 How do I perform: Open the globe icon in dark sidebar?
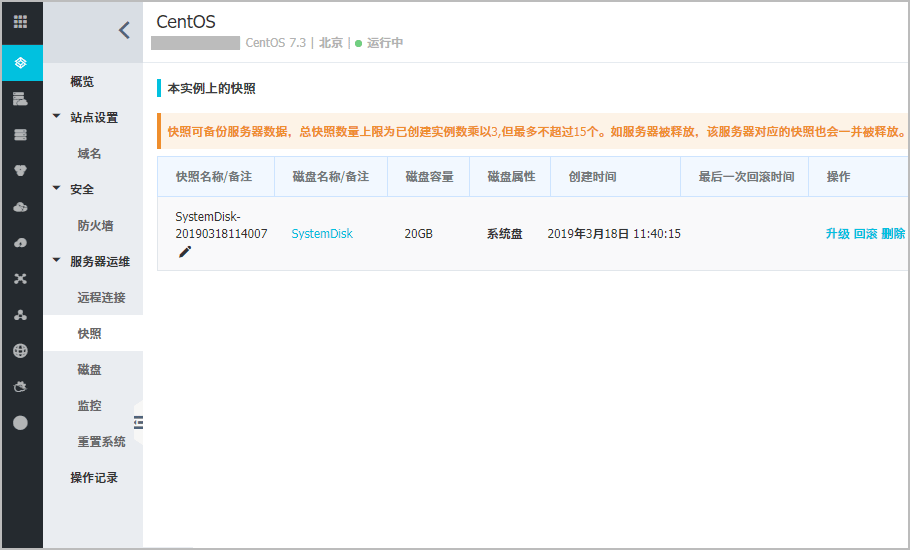pos(20,351)
